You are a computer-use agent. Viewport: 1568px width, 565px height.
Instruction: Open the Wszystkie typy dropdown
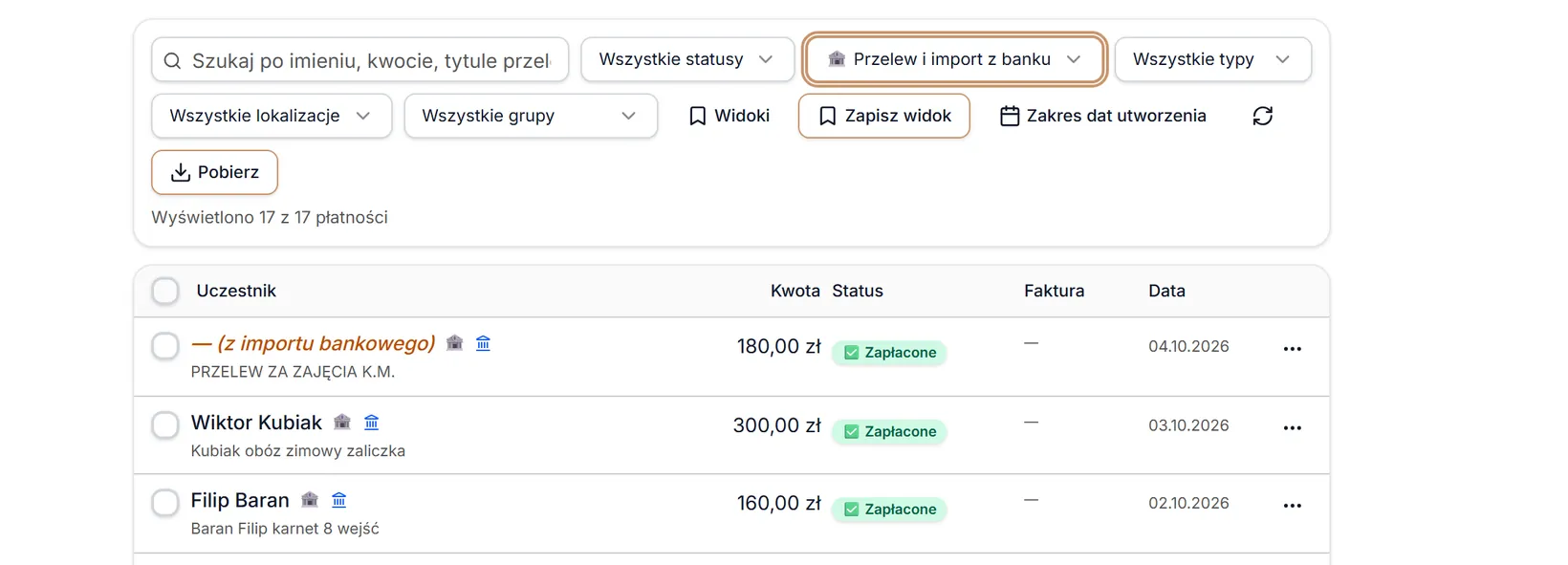(x=1212, y=59)
